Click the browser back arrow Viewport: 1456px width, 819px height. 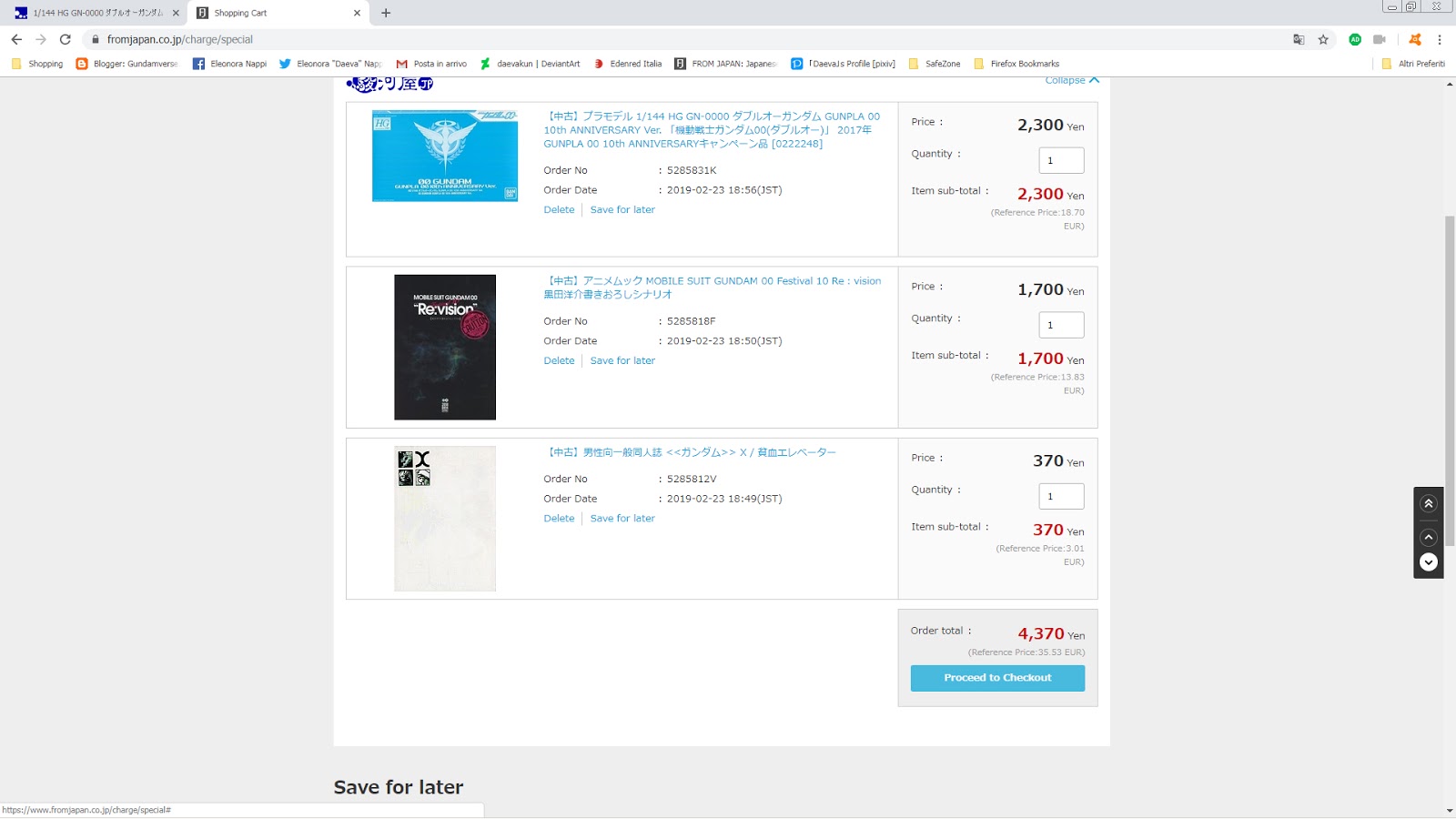(x=16, y=39)
